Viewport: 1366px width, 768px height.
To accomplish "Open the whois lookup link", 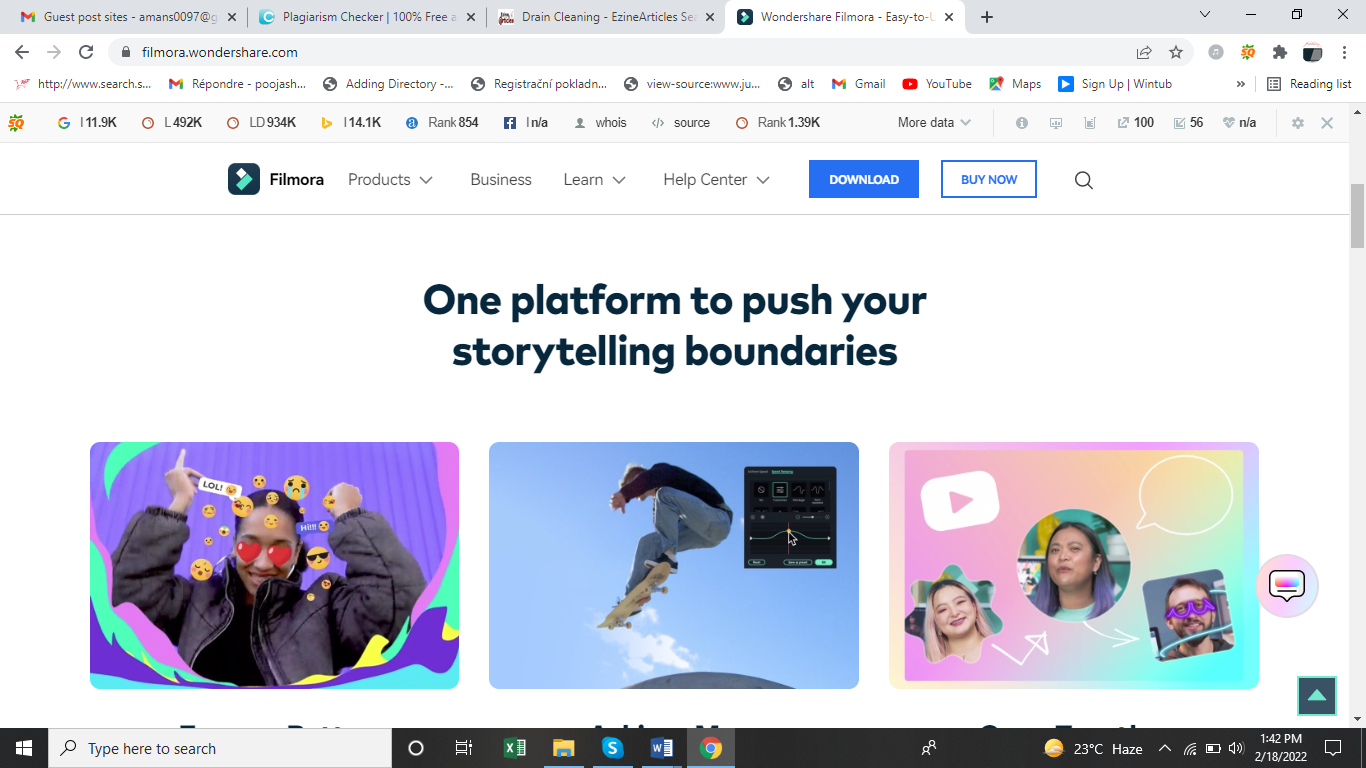I will (600, 123).
